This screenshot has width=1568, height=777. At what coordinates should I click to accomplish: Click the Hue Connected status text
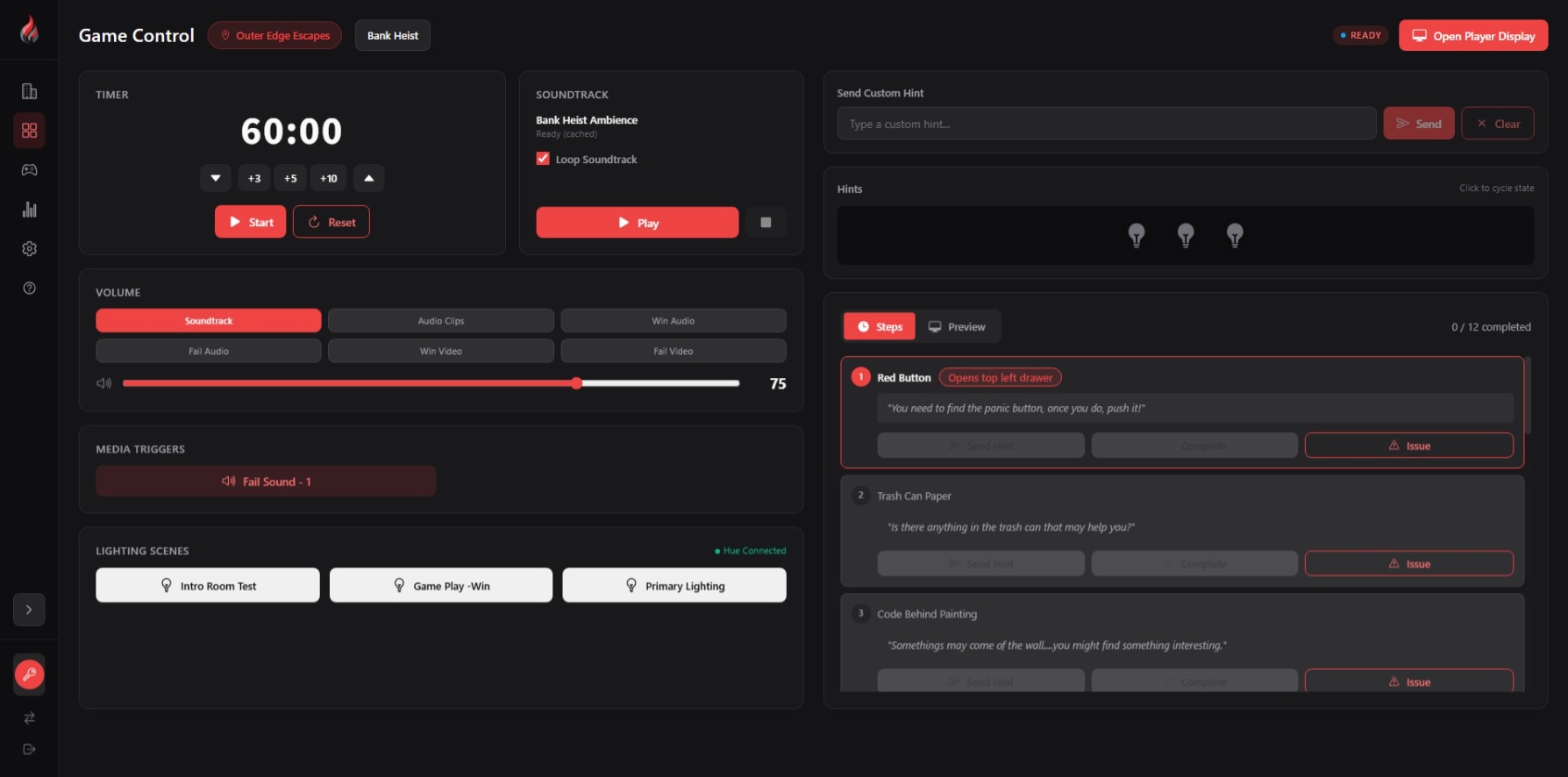(751, 551)
